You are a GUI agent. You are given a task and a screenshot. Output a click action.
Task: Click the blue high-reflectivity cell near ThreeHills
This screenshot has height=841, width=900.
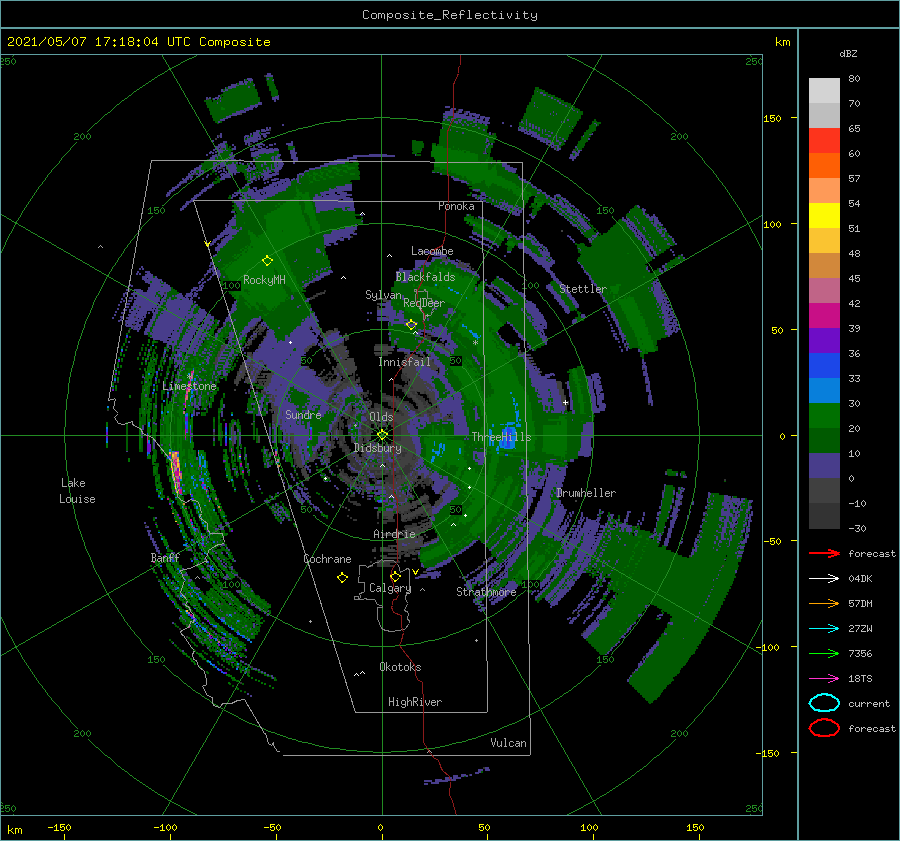click(508, 436)
